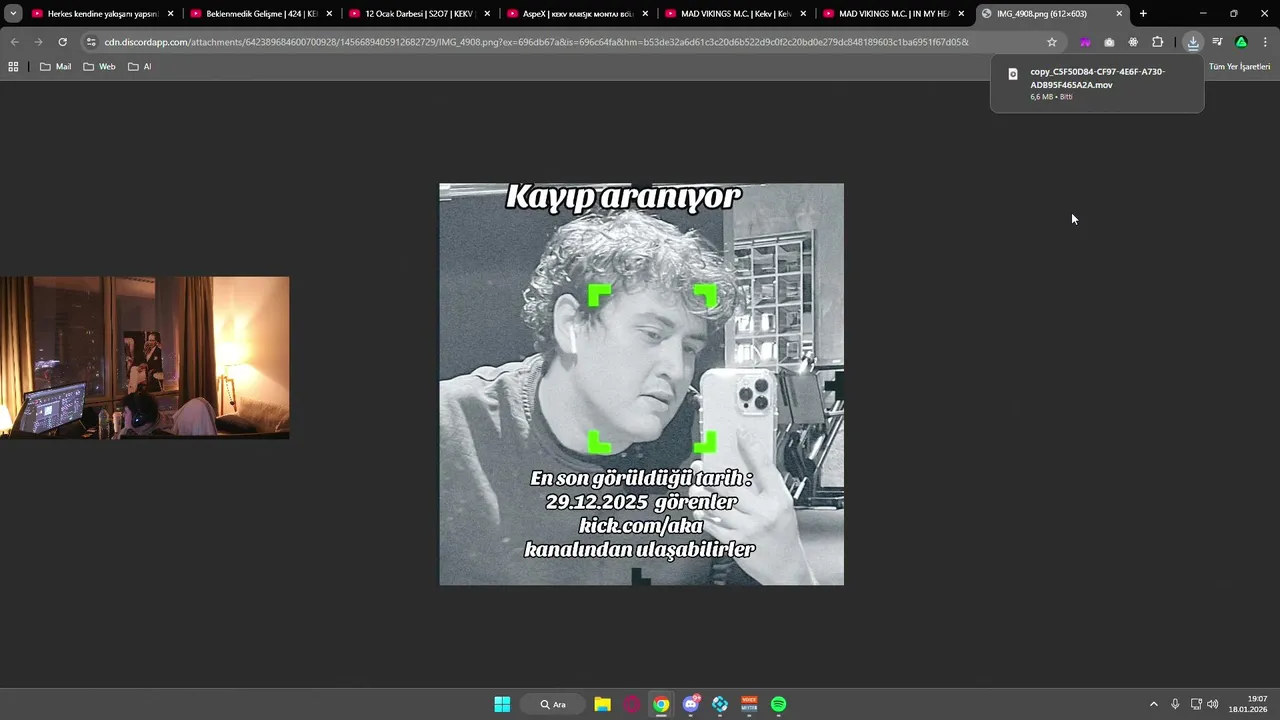Click the downloaded file's icon in downloads popup
1280x720 pixels.
[x=1012, y=74]
